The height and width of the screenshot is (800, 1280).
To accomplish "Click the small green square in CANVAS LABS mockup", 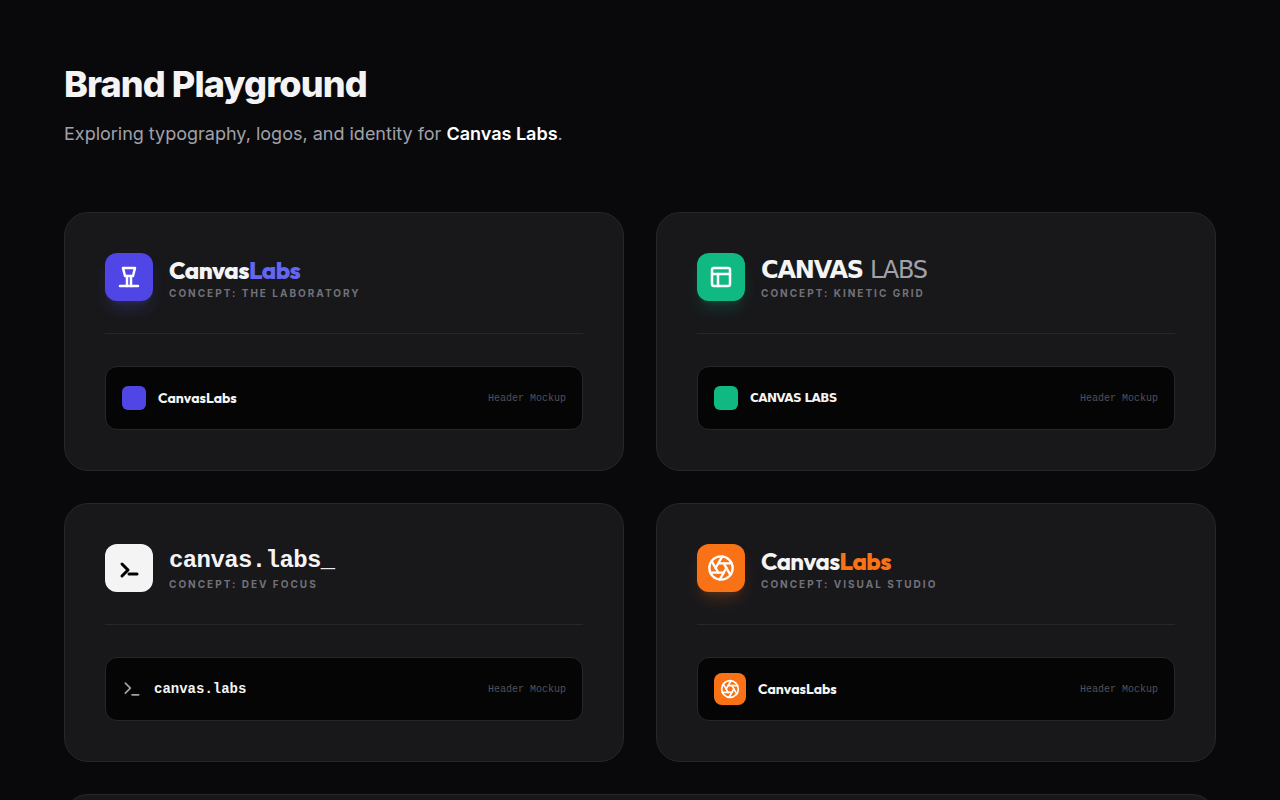I will click(x=726, y=398).
